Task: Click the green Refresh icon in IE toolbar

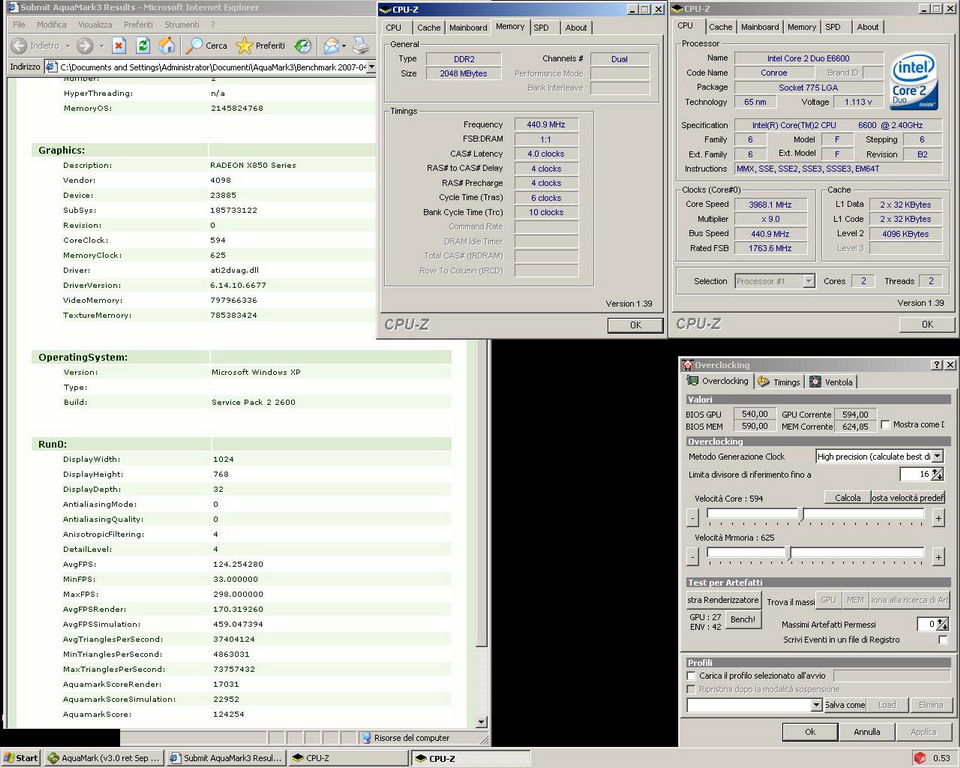Action: tap(143, 45)
